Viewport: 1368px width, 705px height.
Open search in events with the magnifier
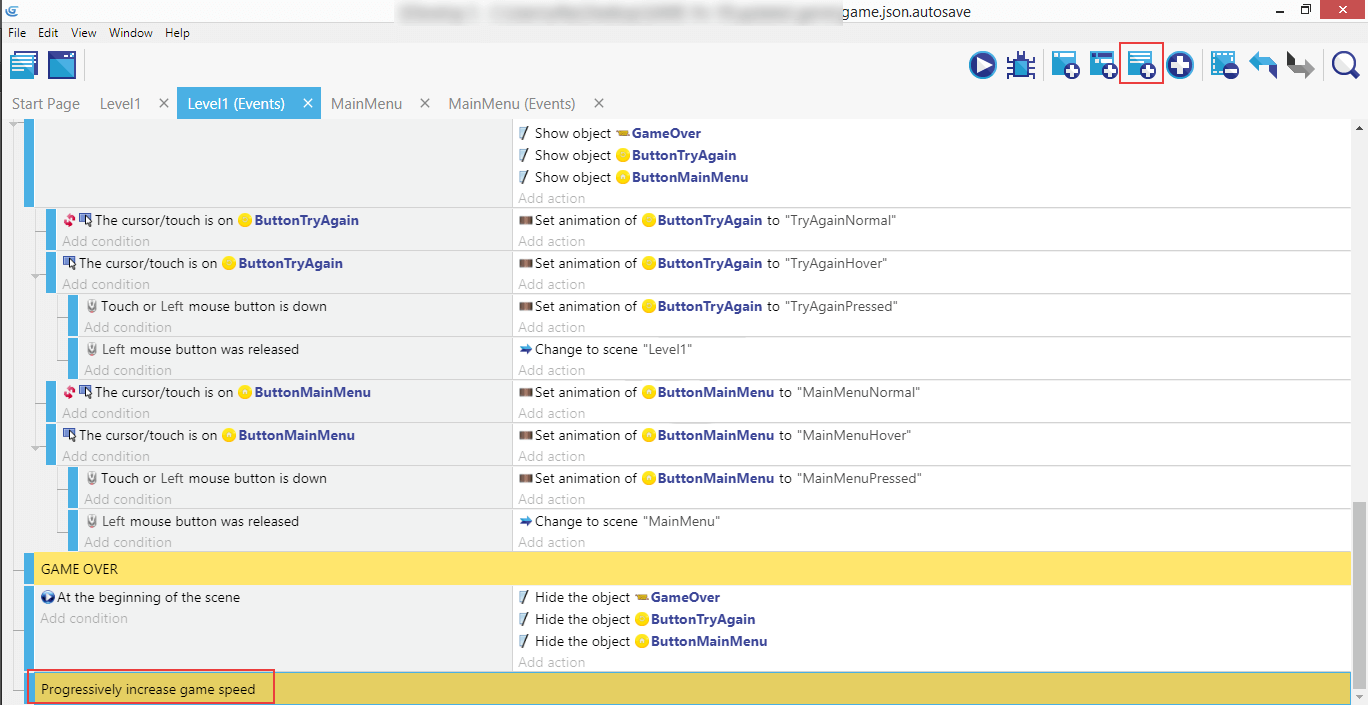click(x=1345, y=66)
